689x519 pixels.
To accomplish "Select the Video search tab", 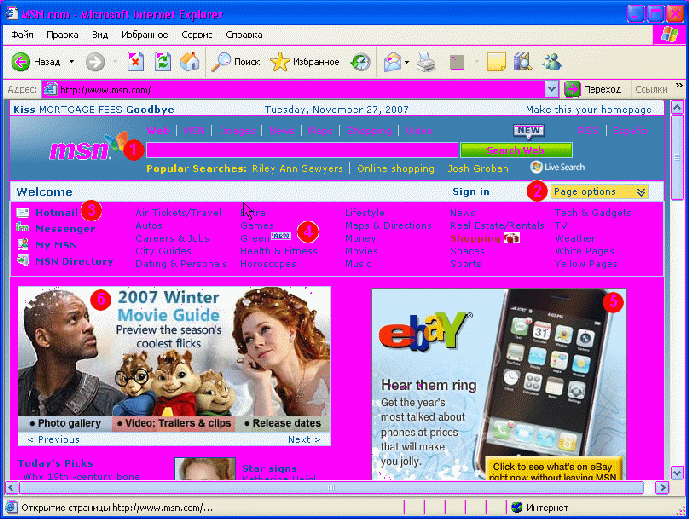I will coord(419,131).
